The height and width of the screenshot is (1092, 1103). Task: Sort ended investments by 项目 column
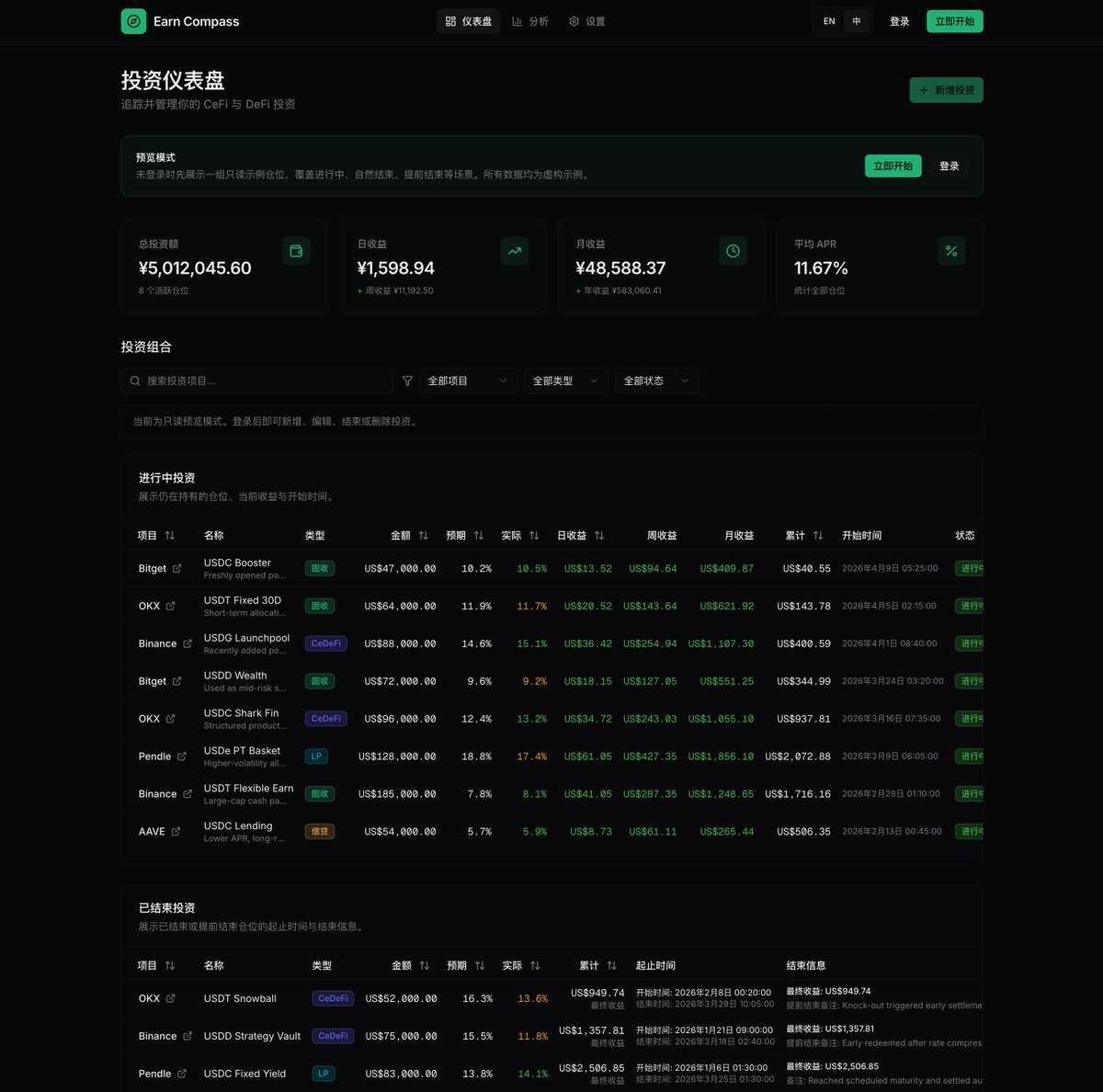click(x=156, y=965)
